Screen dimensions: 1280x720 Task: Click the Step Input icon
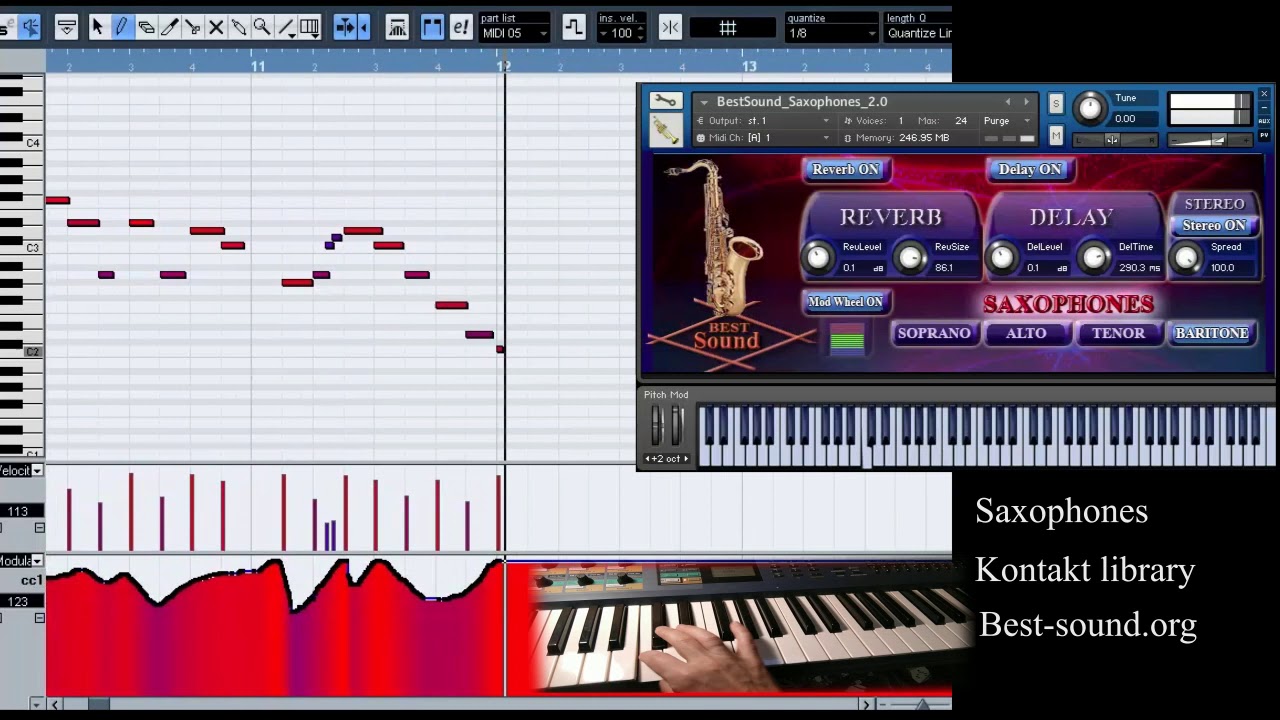(573, 27)
